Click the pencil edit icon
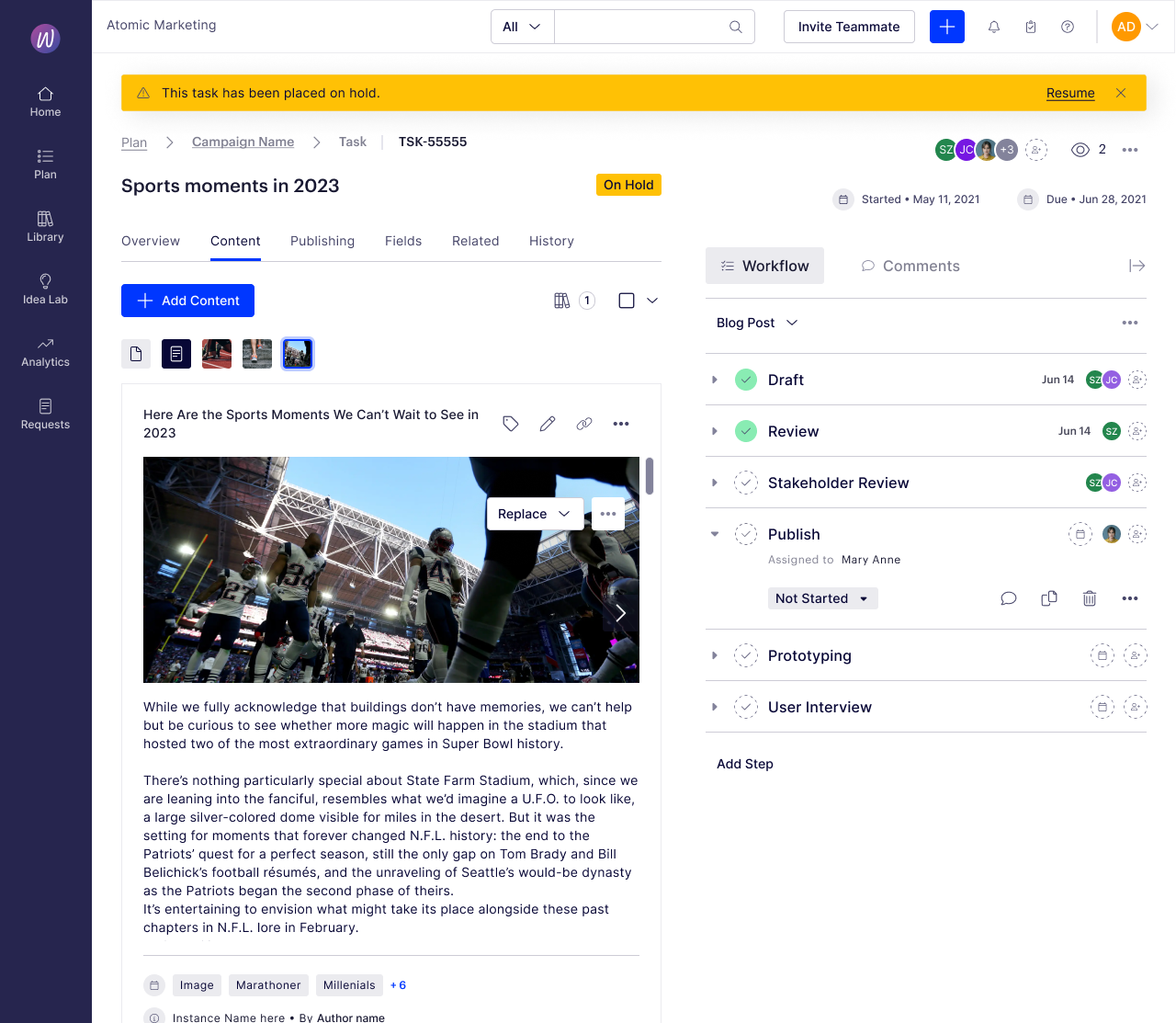This screenshot has width=1176, height=1023. click(548, 424)
